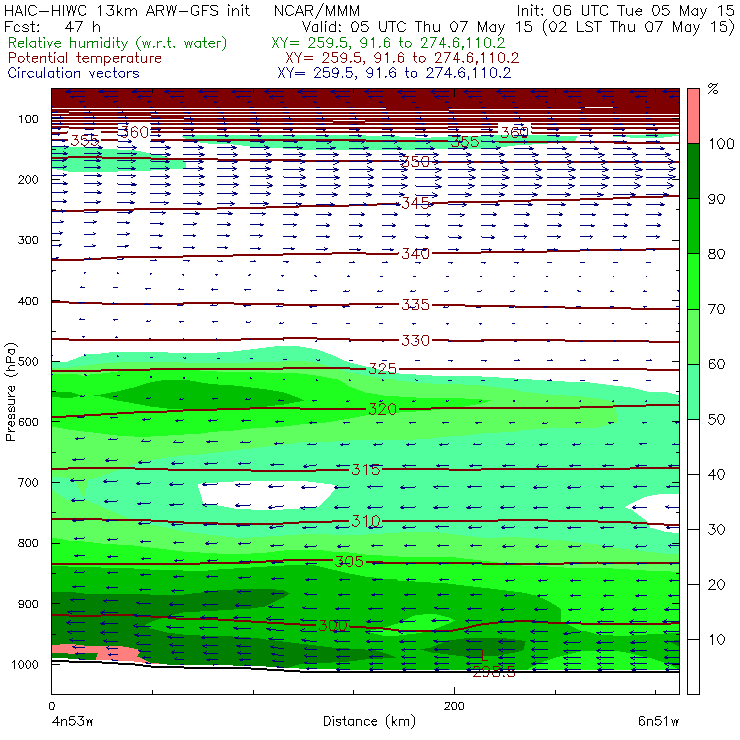Click the color bar segment between 50 and 60
This screenshot has height=740, width=740.
tap(693, 391)
